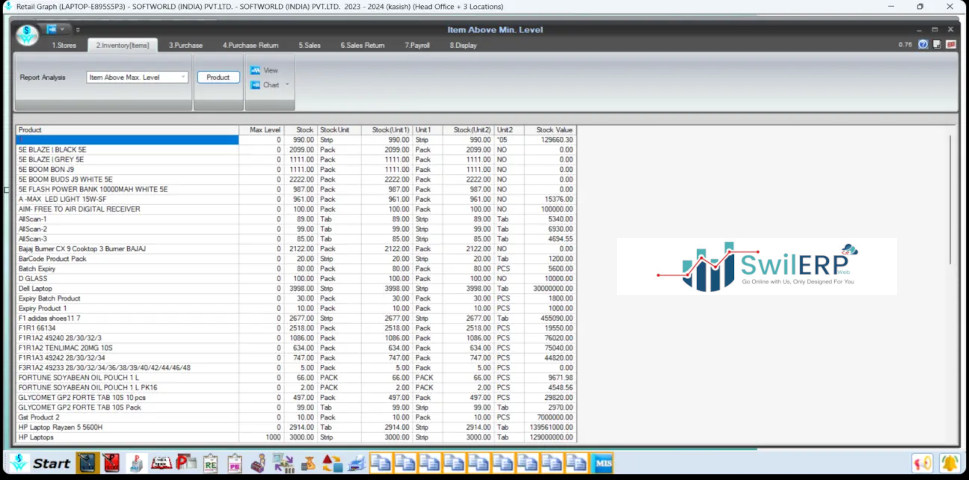
Task: Click the white notes page icon near help
Action: 937,44
